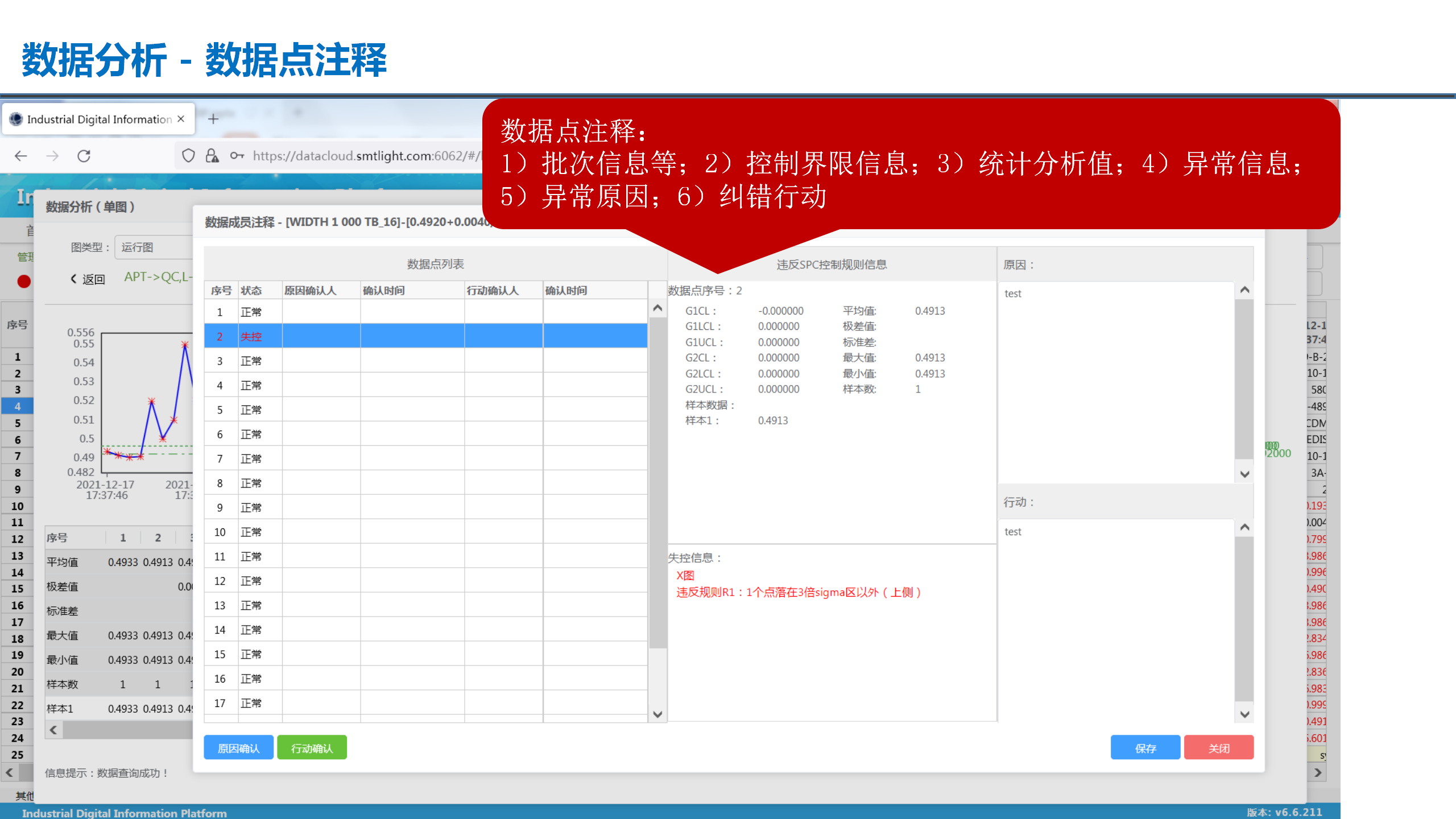Close the Industrial Digital Information tab

pos(181,119)
